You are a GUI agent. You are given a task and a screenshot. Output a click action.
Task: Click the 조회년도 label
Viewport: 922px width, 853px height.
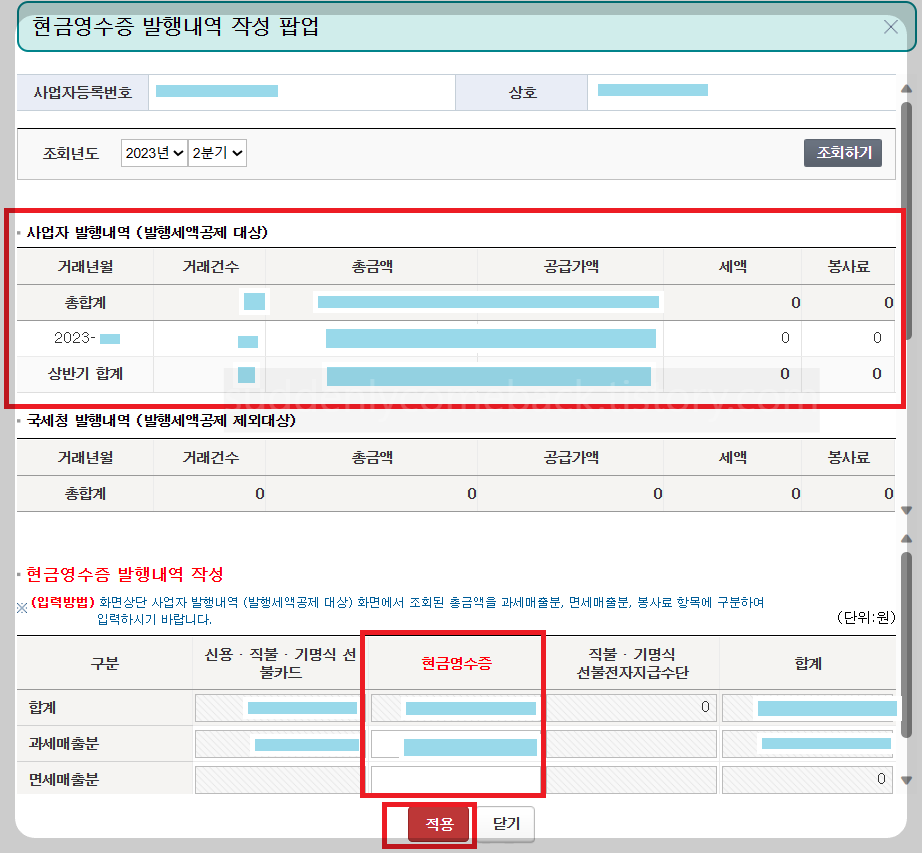point(71,153)
